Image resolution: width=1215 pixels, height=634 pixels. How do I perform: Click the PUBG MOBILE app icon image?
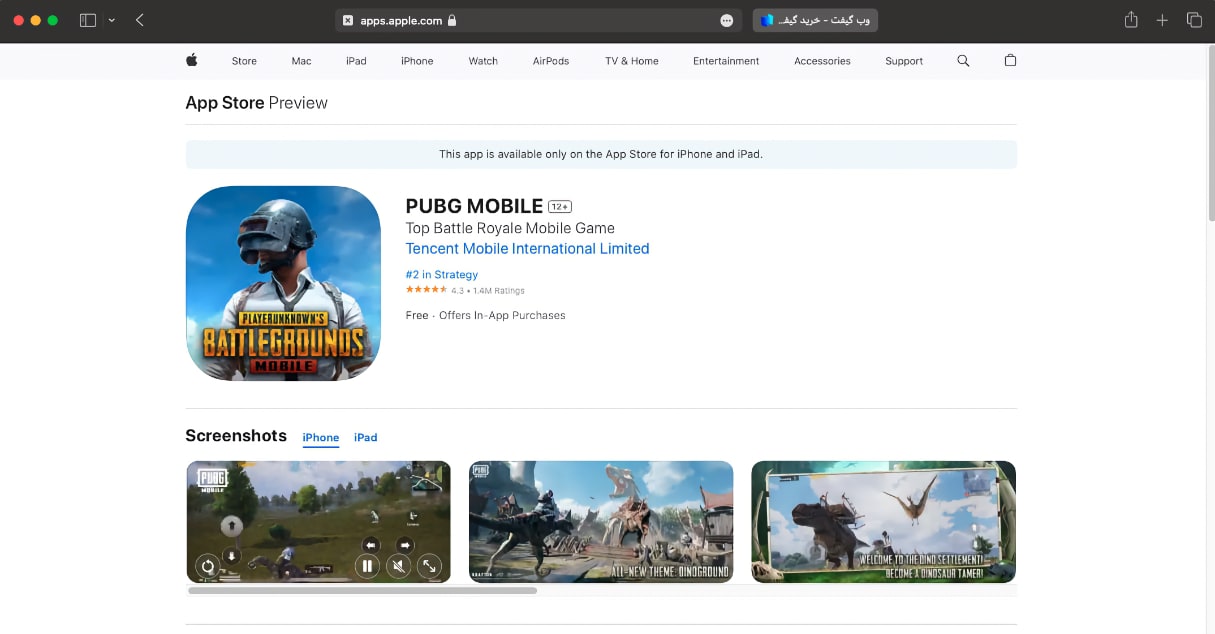coord(283,283)
